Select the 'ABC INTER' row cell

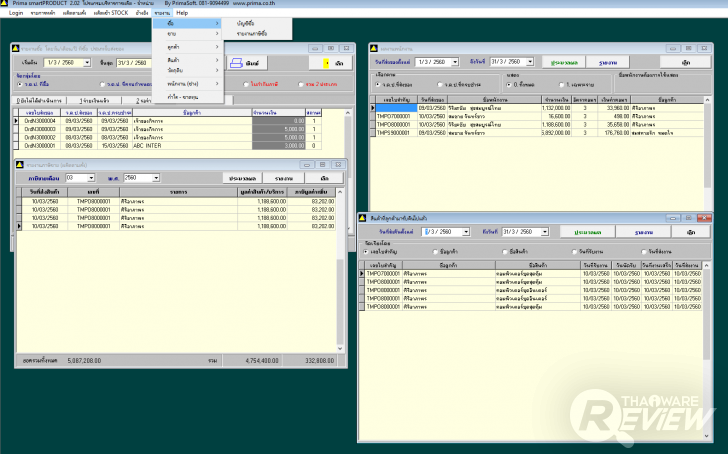[x=192, y=146]
